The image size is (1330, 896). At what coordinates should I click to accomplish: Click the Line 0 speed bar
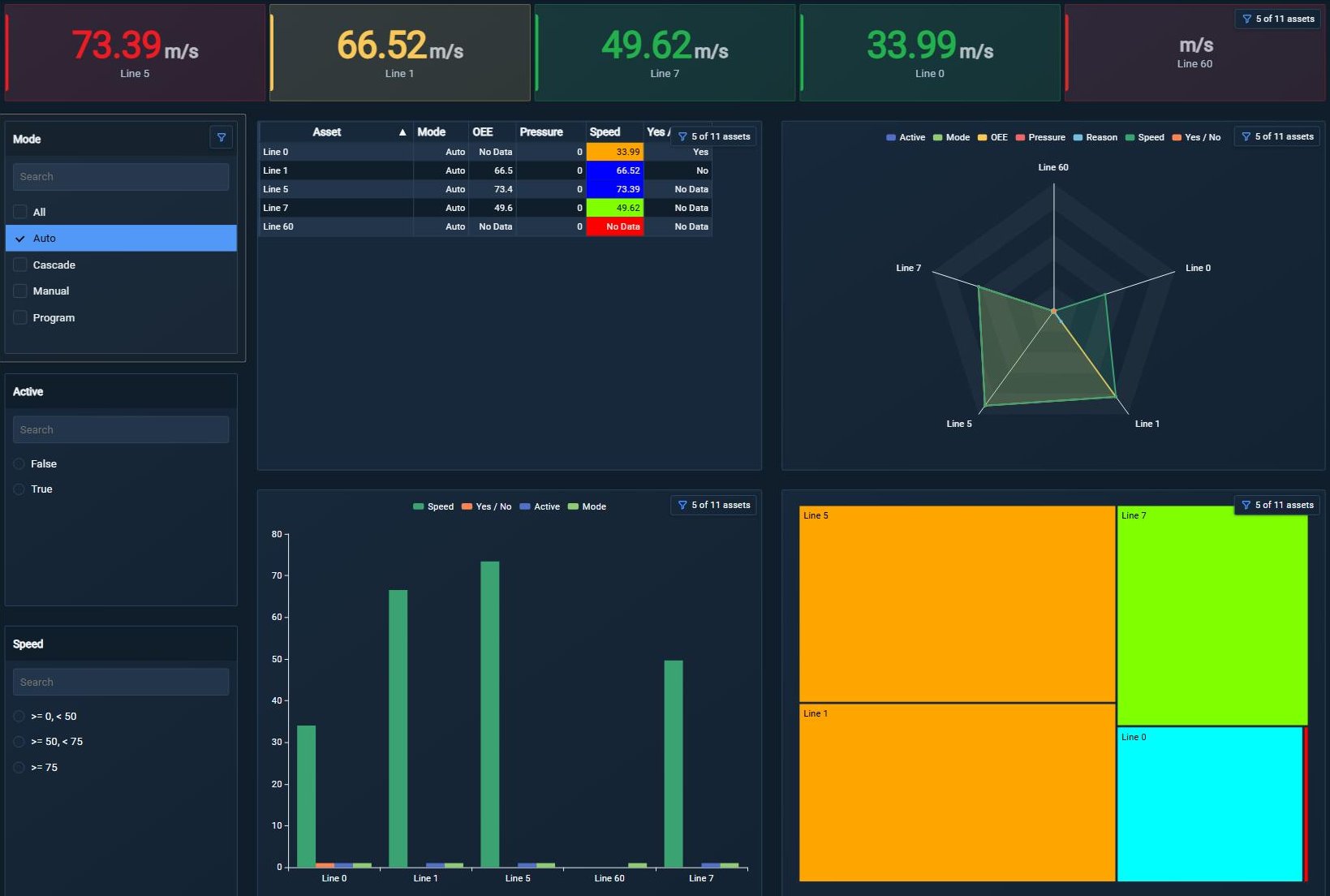pyautogui.click(x=306, y=796)
